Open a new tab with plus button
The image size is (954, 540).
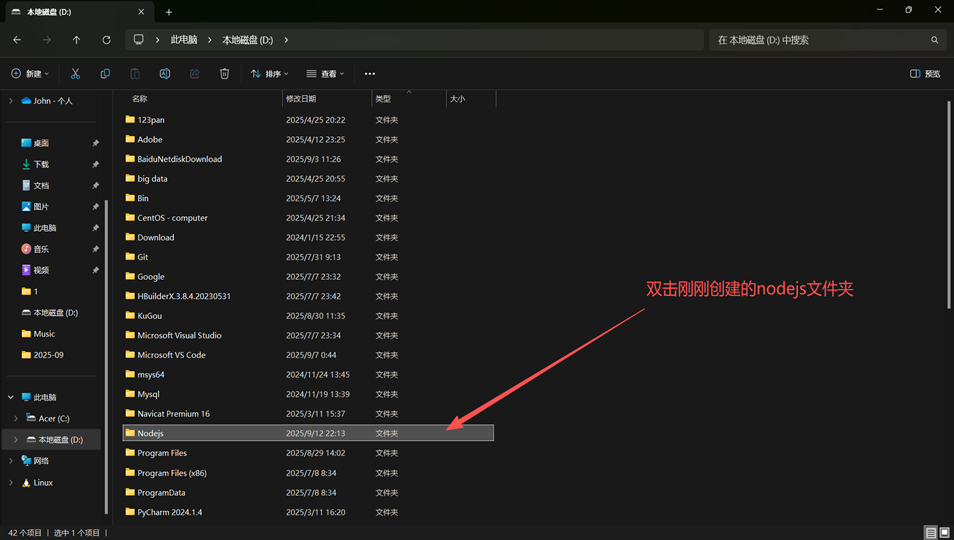click(x=169, y=12)
